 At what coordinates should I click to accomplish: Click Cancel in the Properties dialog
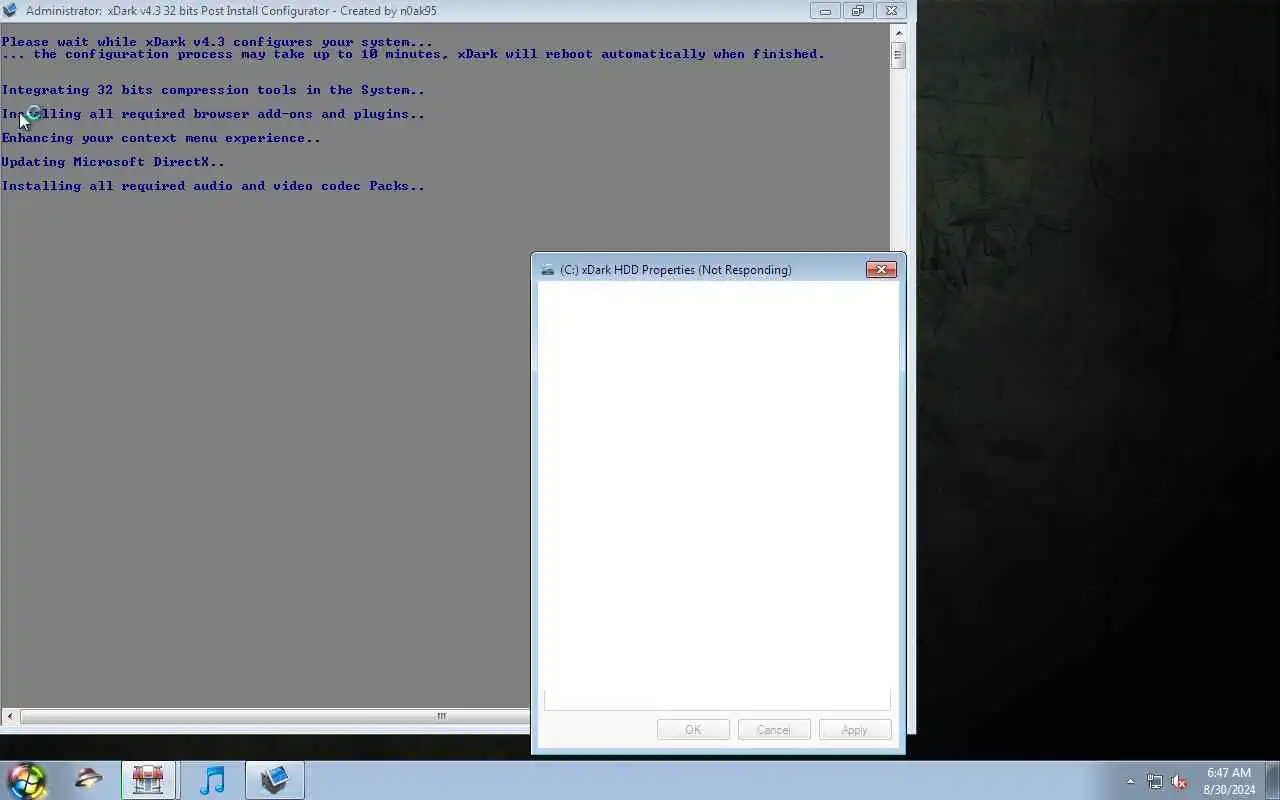point(773,730)
